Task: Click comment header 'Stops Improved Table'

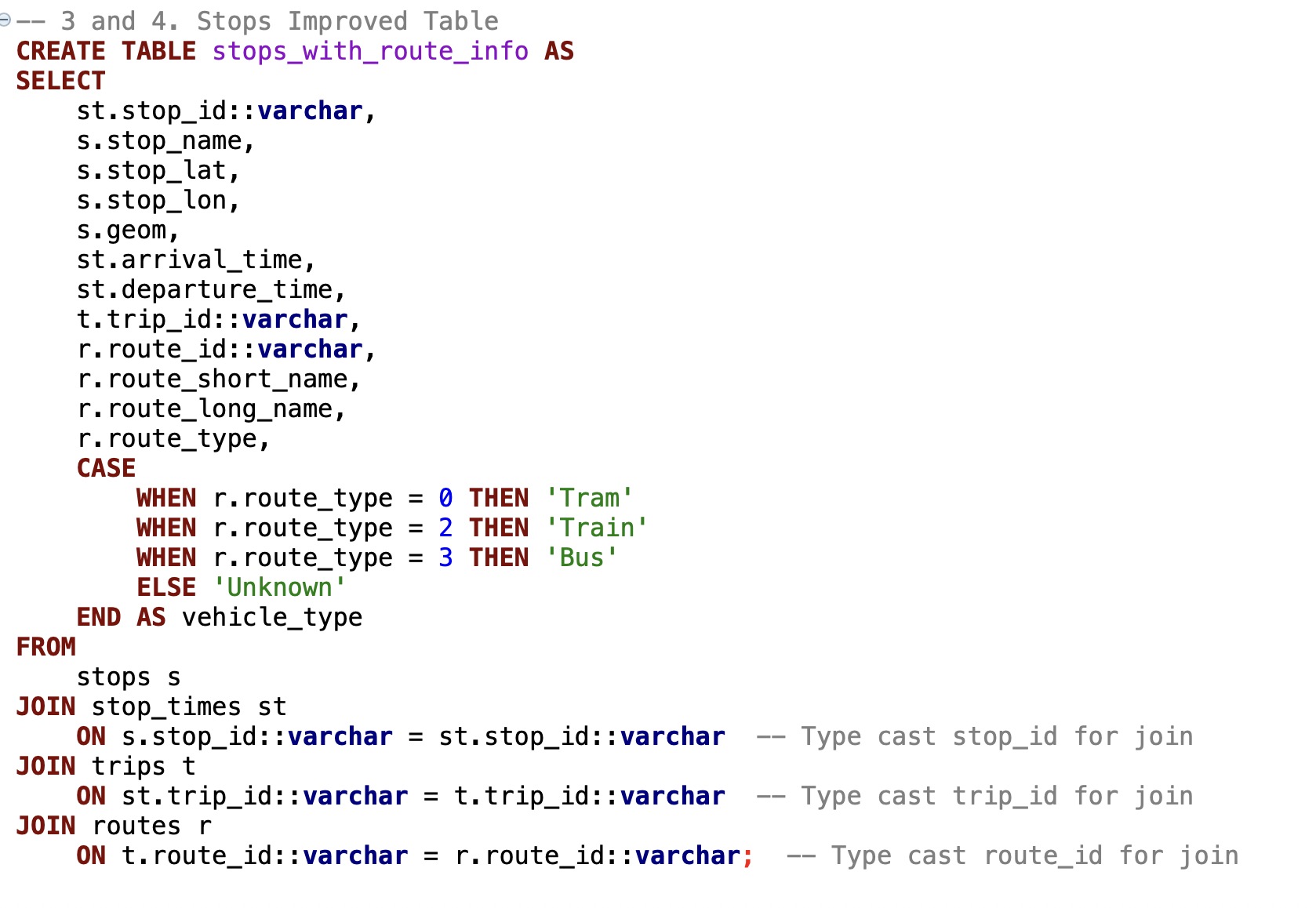Action: click(x=347, y=21)
